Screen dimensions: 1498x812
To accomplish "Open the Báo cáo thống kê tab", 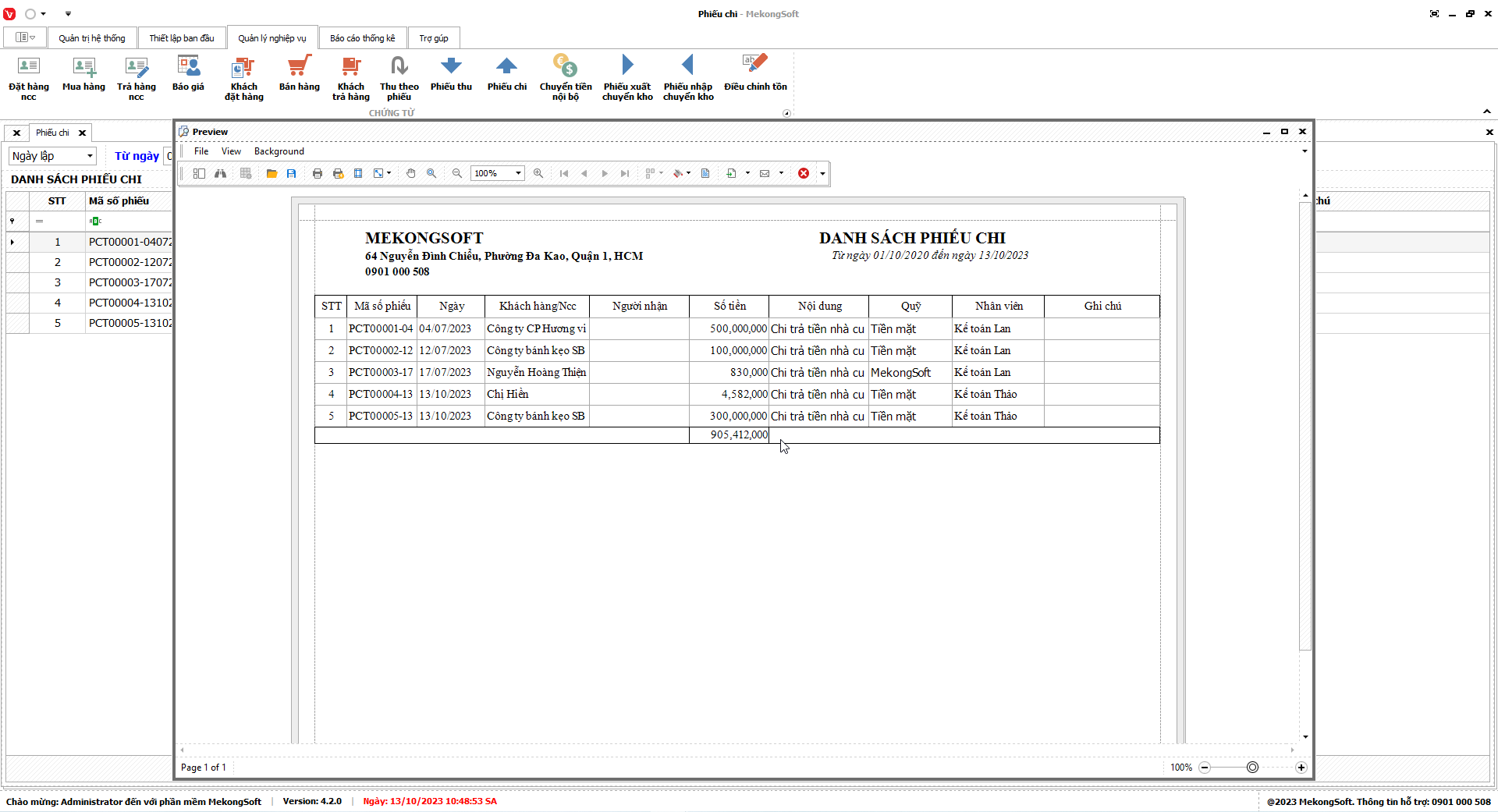I will click(x=362, y=38).
